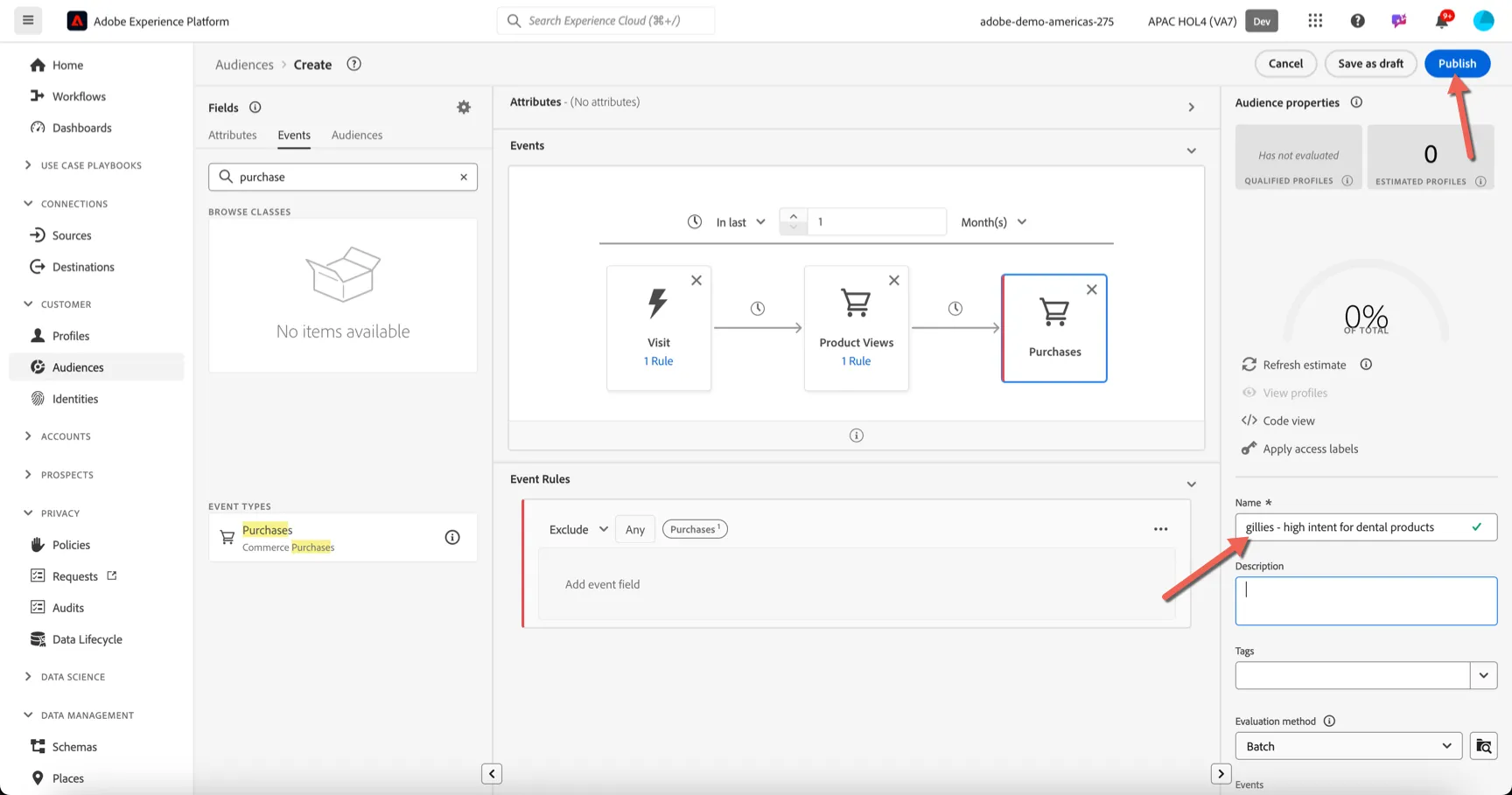Show info for Purchases event type
This screenshot has height=795, width=1512.
point(452,538)
